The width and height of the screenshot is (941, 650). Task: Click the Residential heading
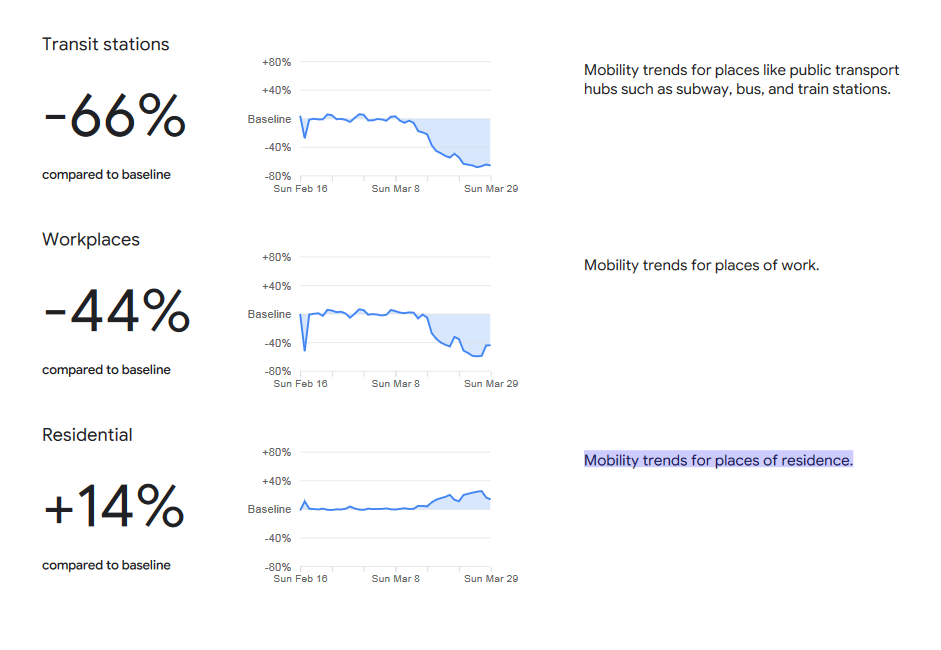coord(87,435)
